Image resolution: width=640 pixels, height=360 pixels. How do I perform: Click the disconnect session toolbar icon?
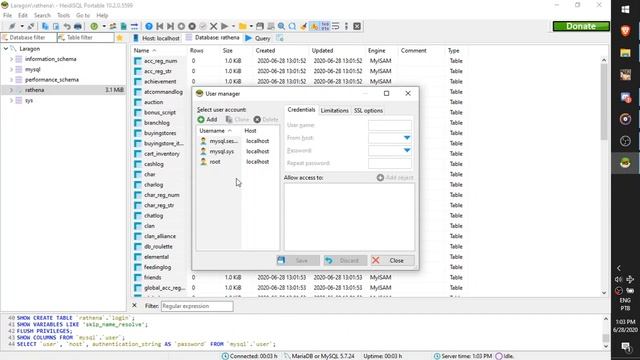click(31, 27)
